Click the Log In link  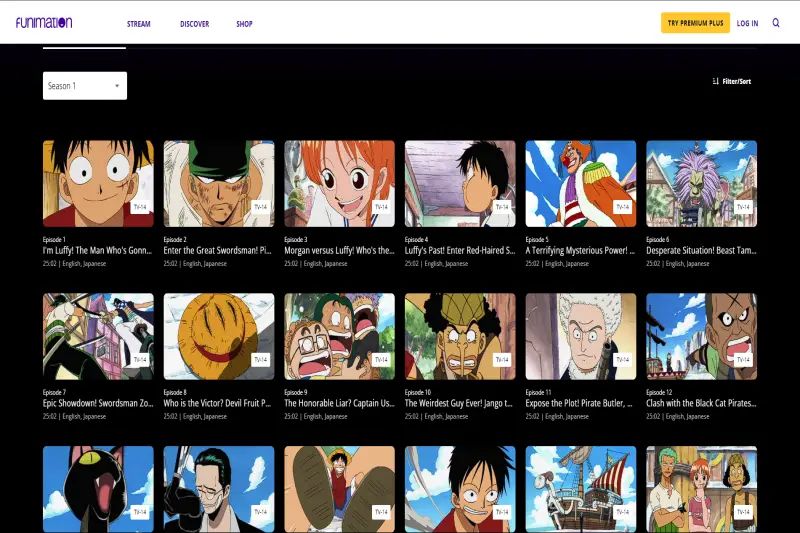747,23
